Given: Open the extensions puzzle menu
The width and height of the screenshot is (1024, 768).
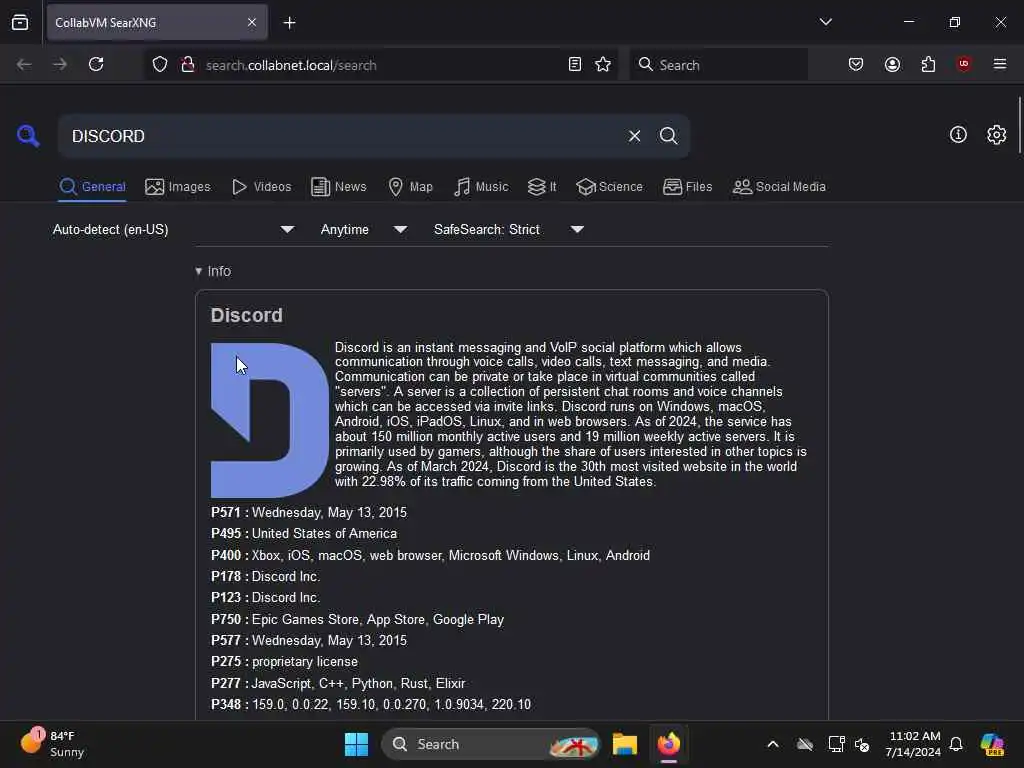Looking at the screenshot, I should click(x=928, y=64).
